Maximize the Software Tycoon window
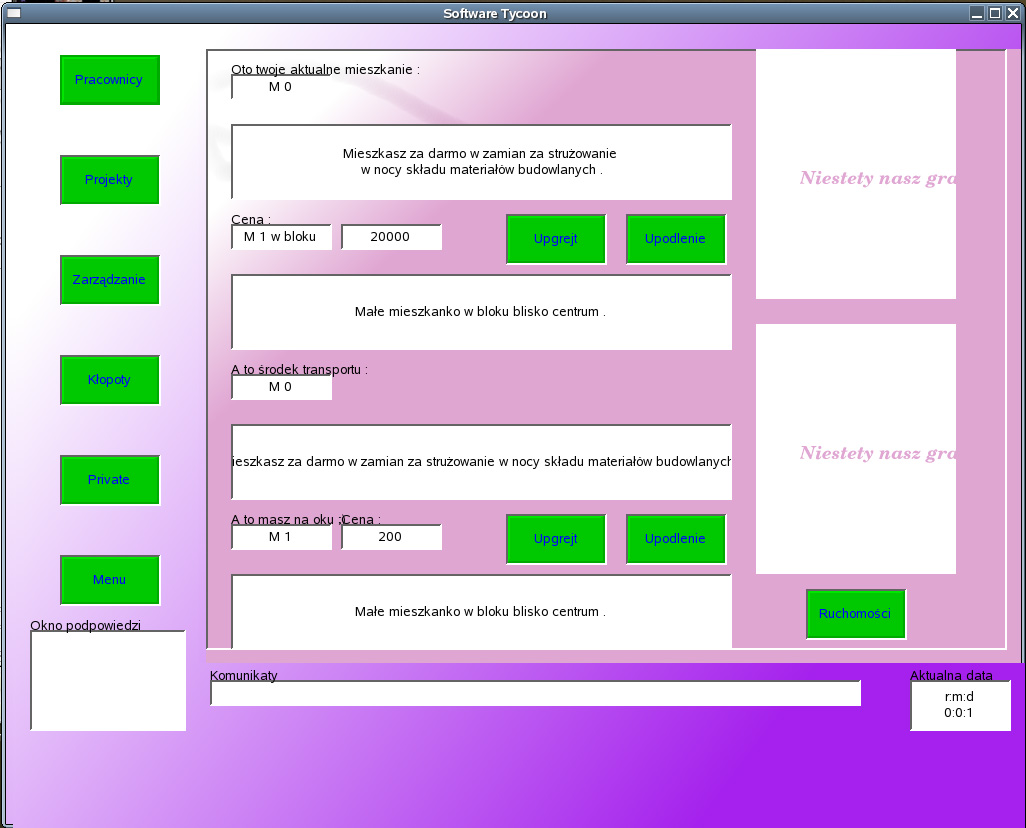Viewport: 1026px width, 828px height. pos(995,13)
